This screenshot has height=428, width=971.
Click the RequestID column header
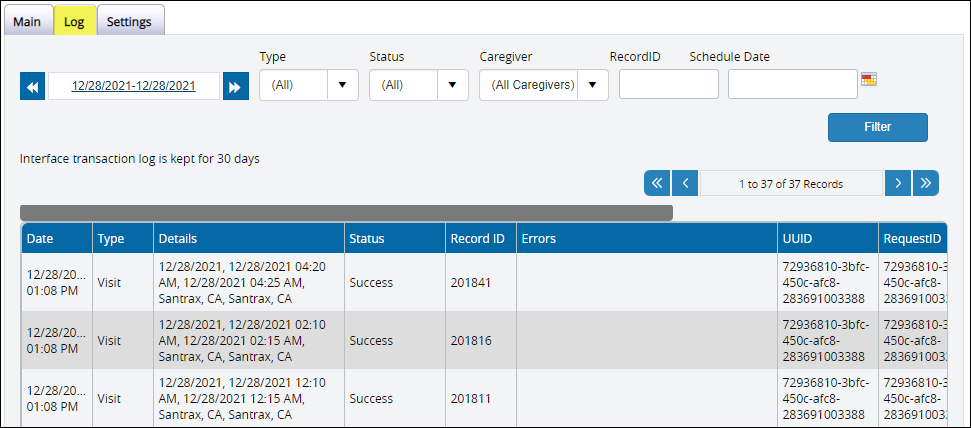pos(912,238)
